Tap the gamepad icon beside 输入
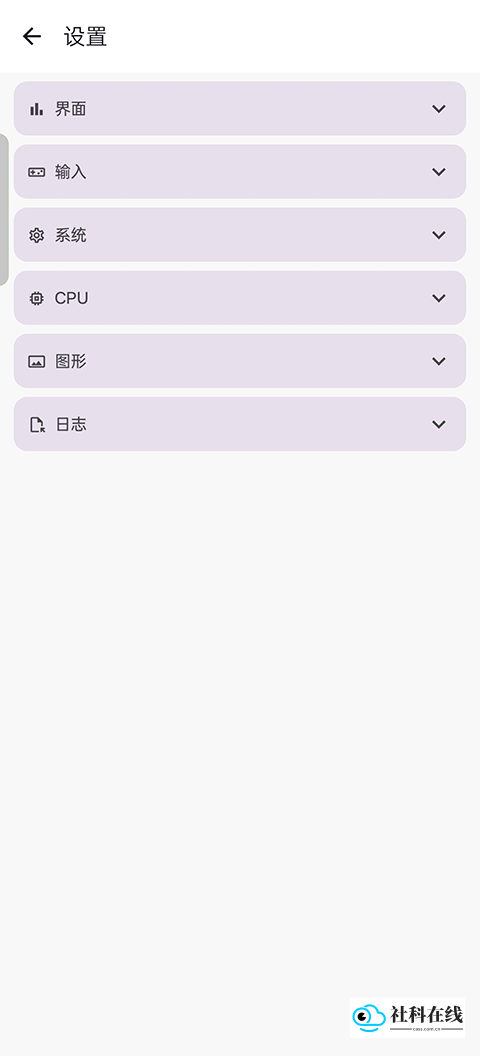The image size is (480, 1056). tap(36, 172)
